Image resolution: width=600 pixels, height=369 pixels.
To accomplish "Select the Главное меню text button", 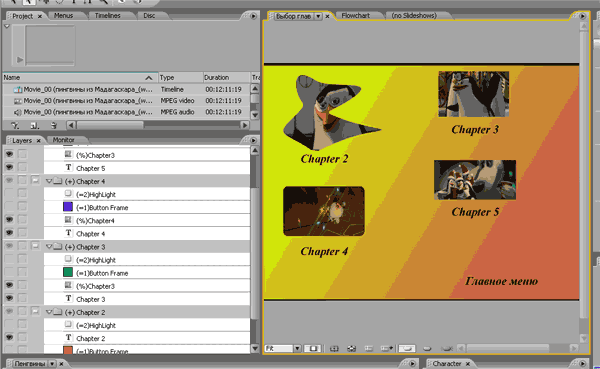I will (501, 281).
